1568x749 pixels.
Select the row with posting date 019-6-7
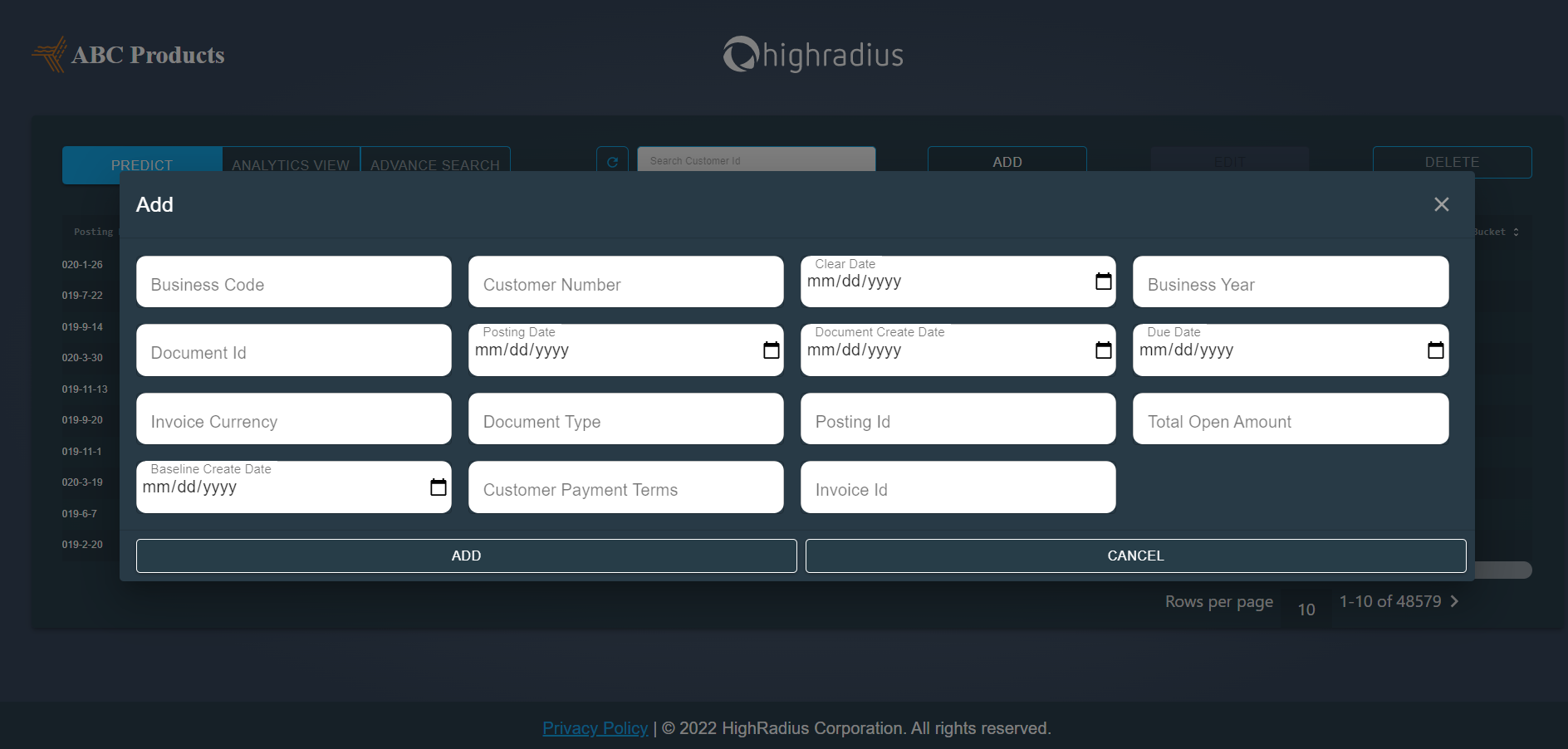(79, 513)
